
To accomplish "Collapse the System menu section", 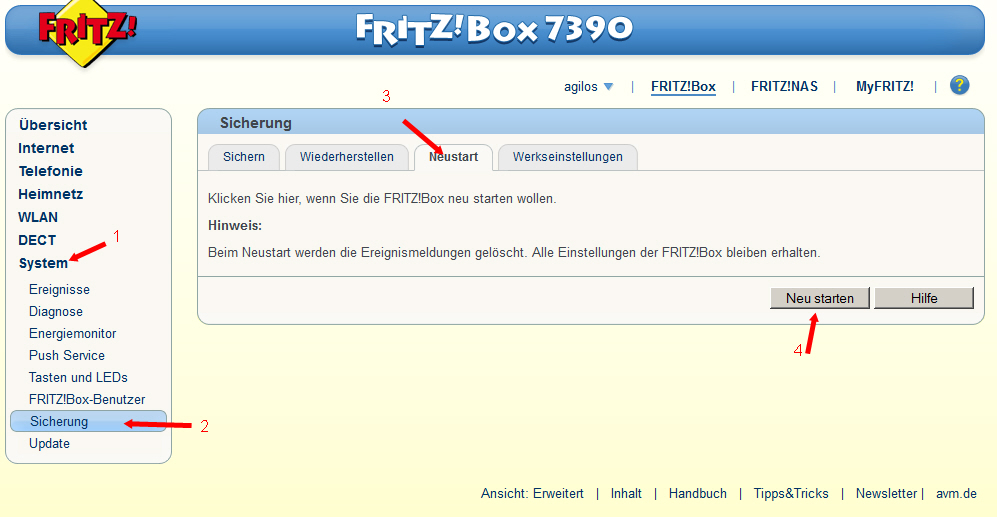I will pyautogui.click(x=43, y=263).
